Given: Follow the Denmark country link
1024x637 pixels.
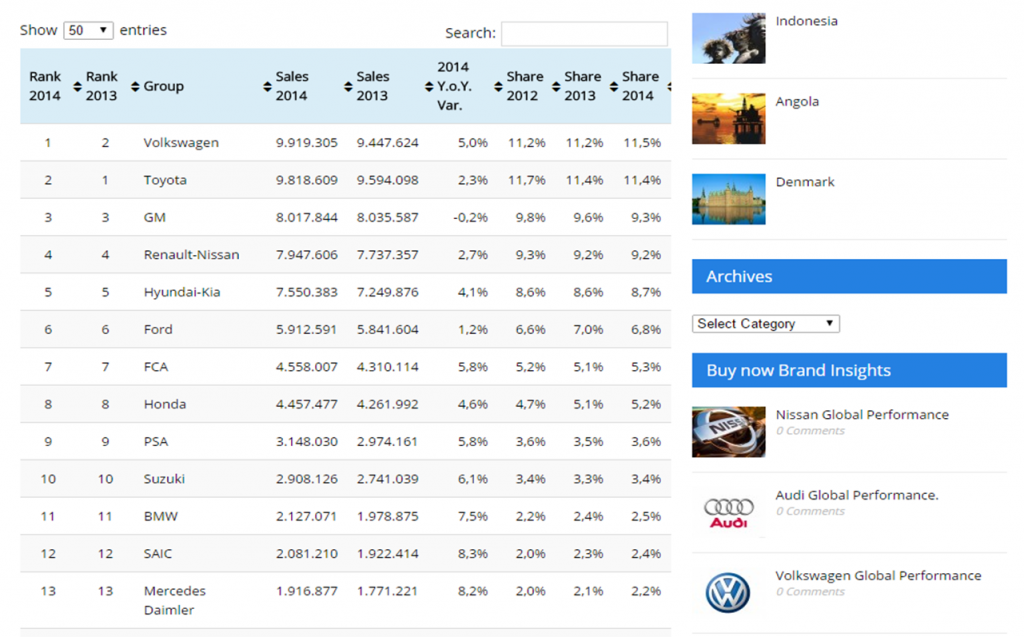Looking at the screenshot, I should tap(805, 182).
